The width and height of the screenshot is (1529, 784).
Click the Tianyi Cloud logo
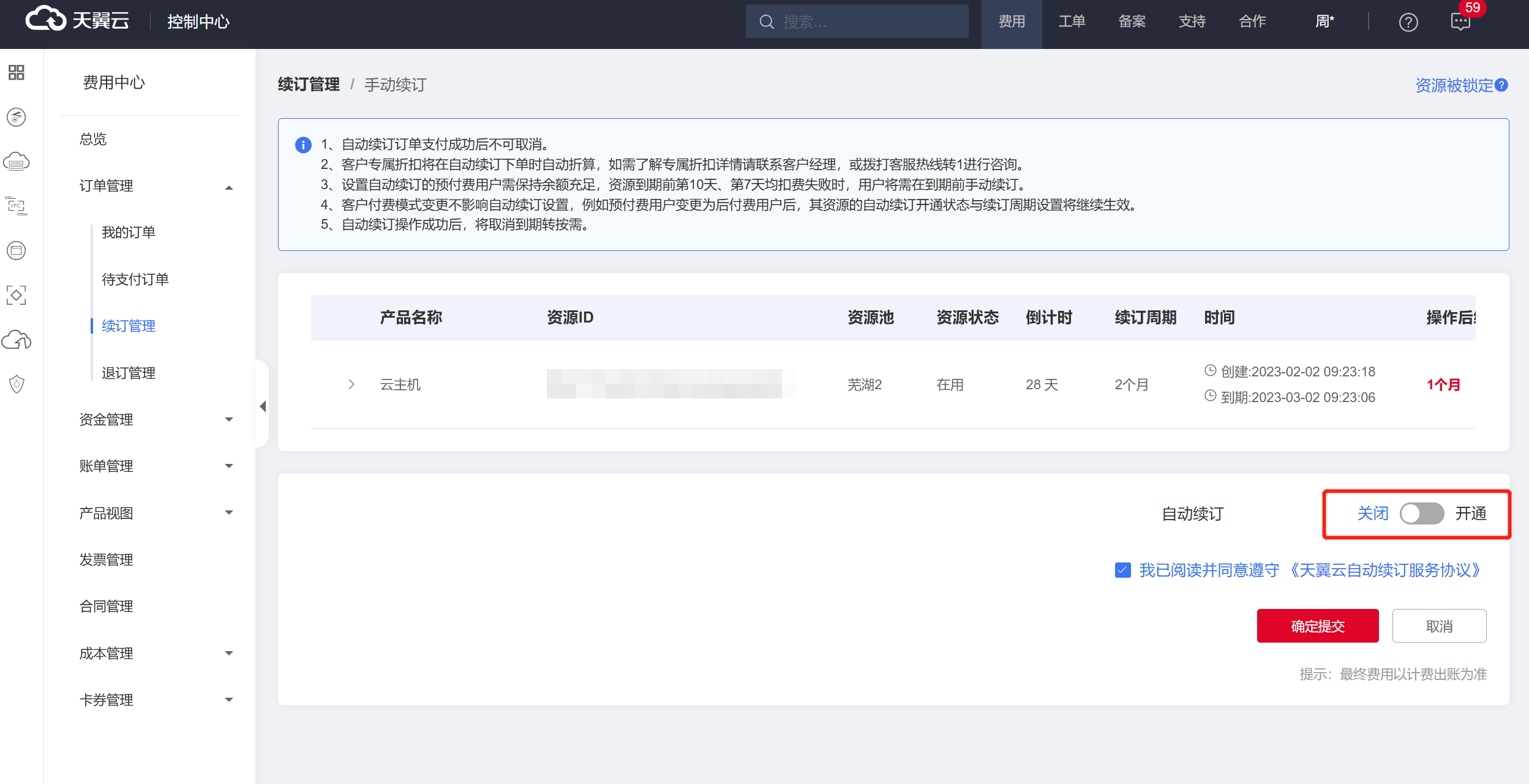point(78,21)
